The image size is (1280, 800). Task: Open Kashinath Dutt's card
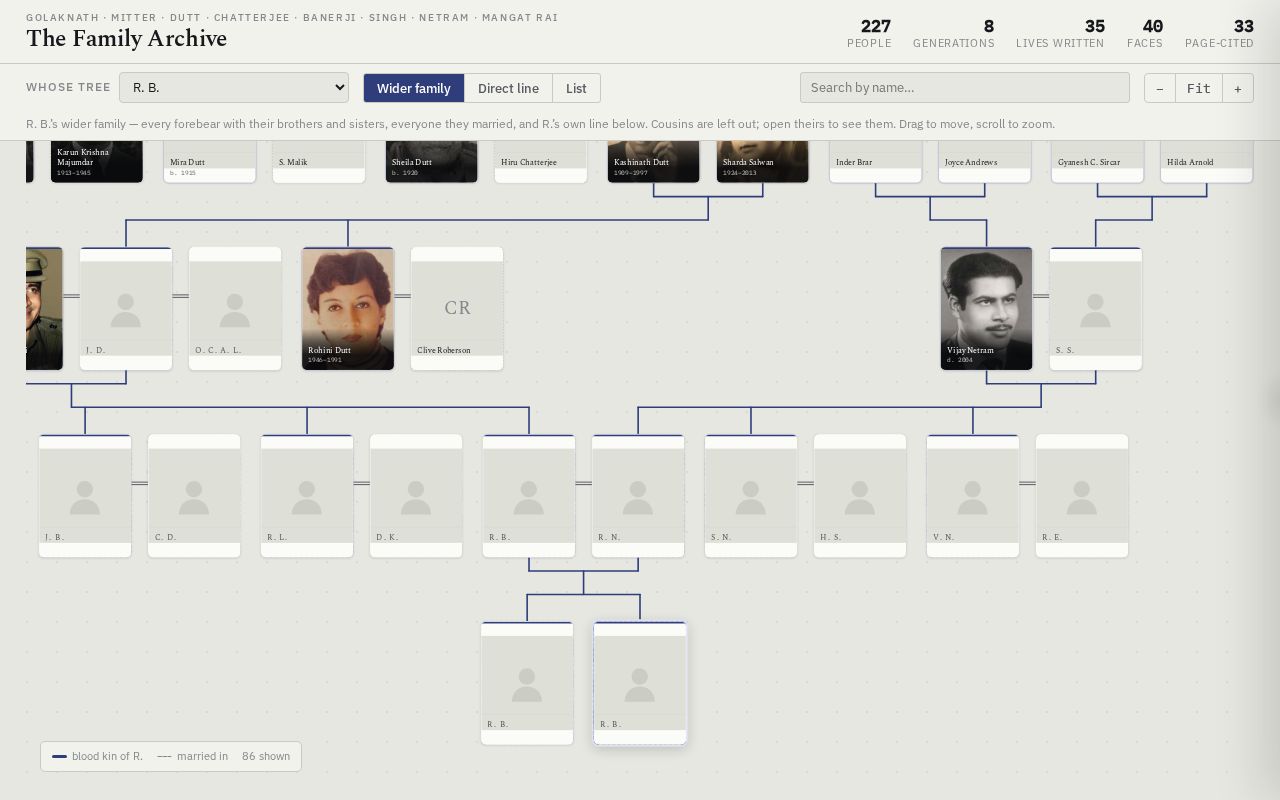(654, 162)
